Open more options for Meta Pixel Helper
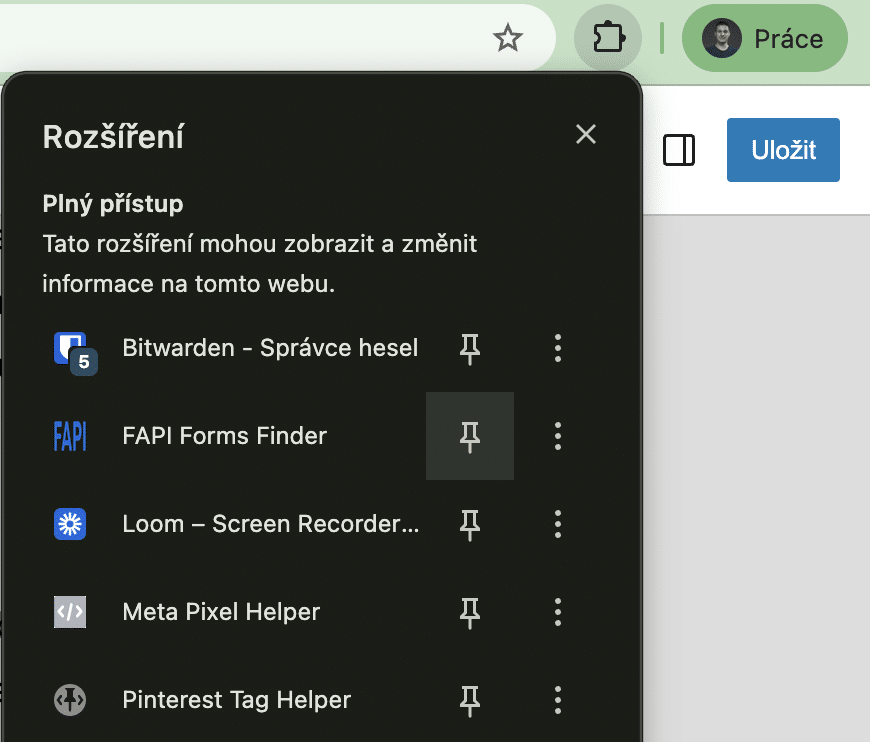The image size is (870, 742). [558, 612]
